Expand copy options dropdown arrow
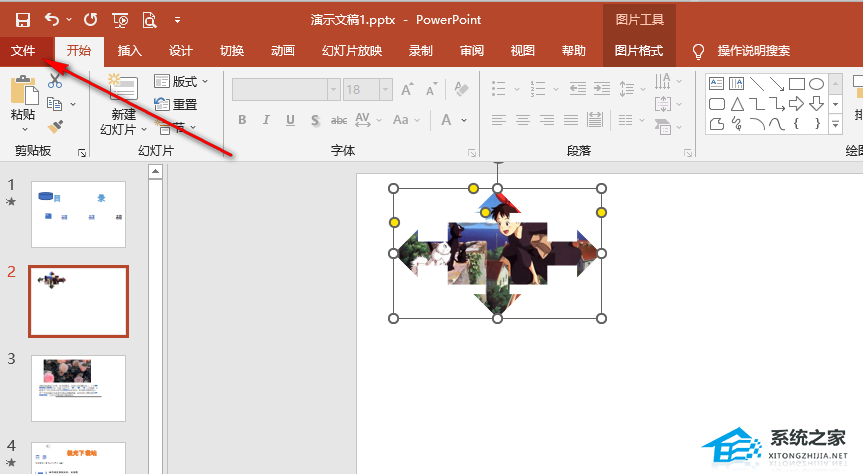This screenshot has height=474, width=863. (x=73, y=104)
